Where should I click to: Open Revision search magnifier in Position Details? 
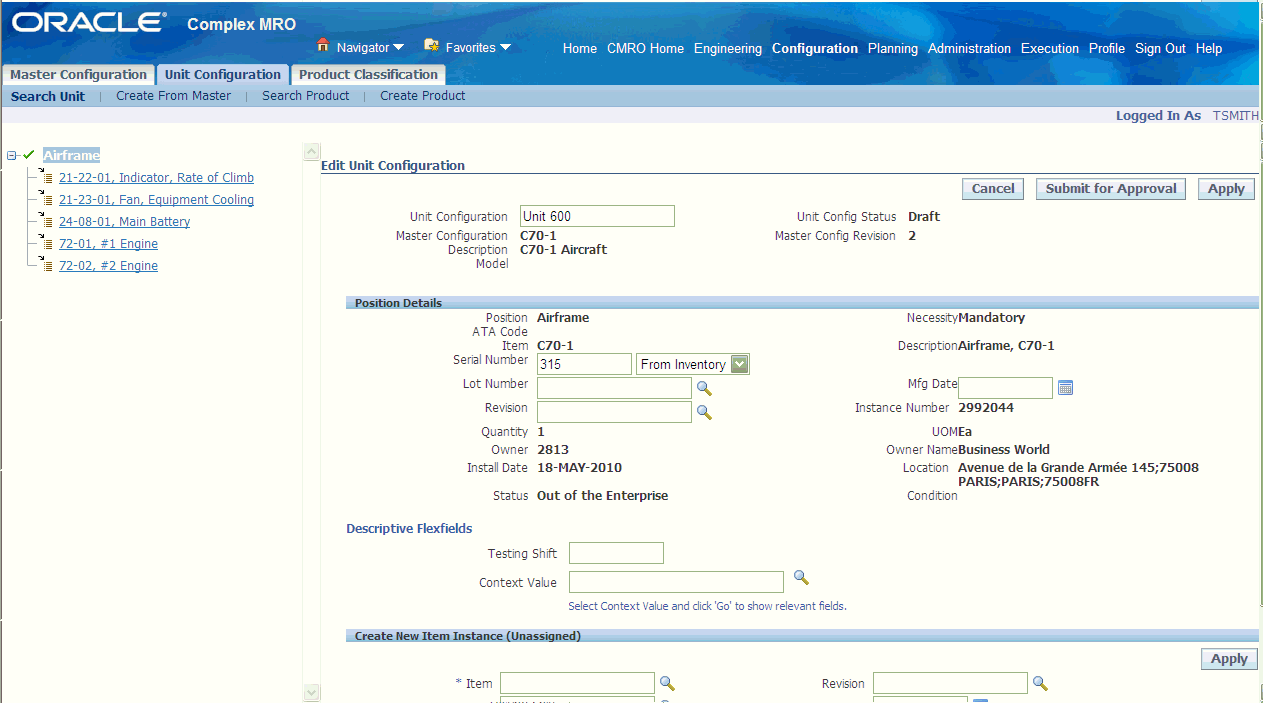704,412
